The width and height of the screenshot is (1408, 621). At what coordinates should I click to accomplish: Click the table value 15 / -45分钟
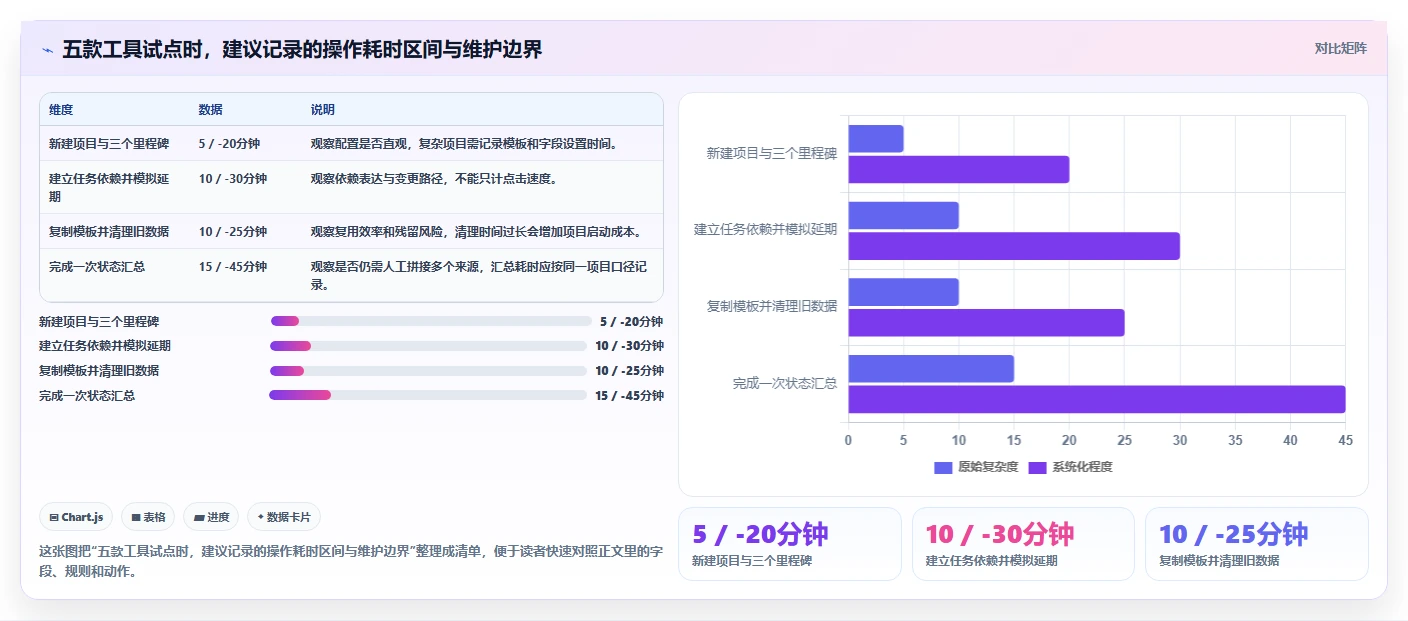click(x=233, y=267)
